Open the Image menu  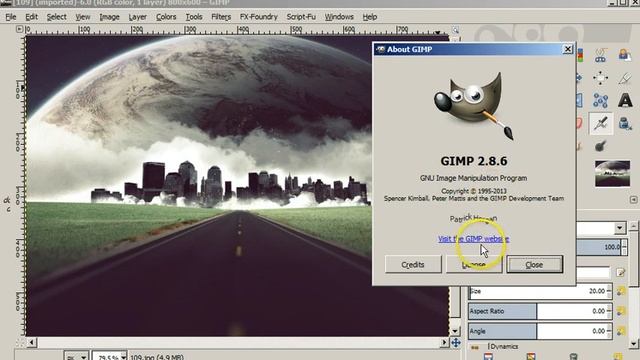(x=109, y=17)
